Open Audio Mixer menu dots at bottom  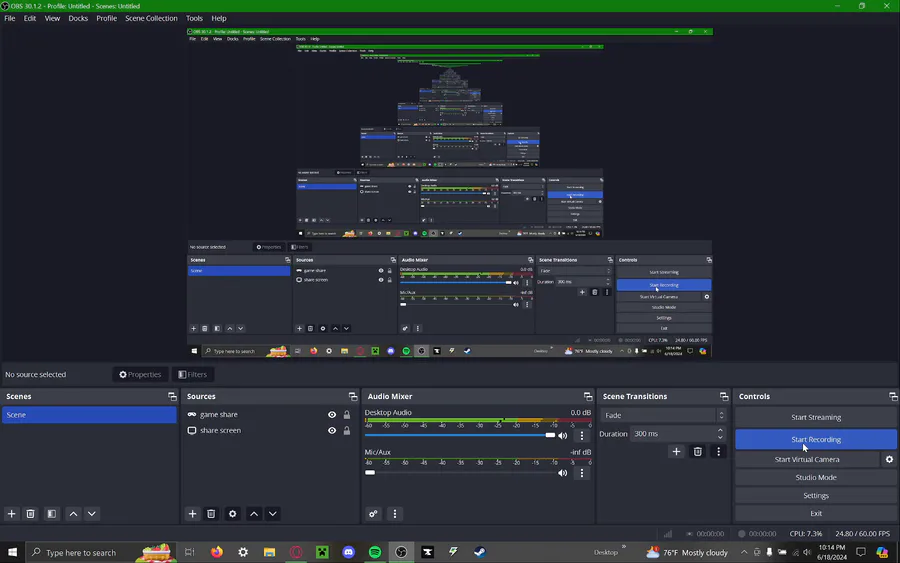click(394, 514)
